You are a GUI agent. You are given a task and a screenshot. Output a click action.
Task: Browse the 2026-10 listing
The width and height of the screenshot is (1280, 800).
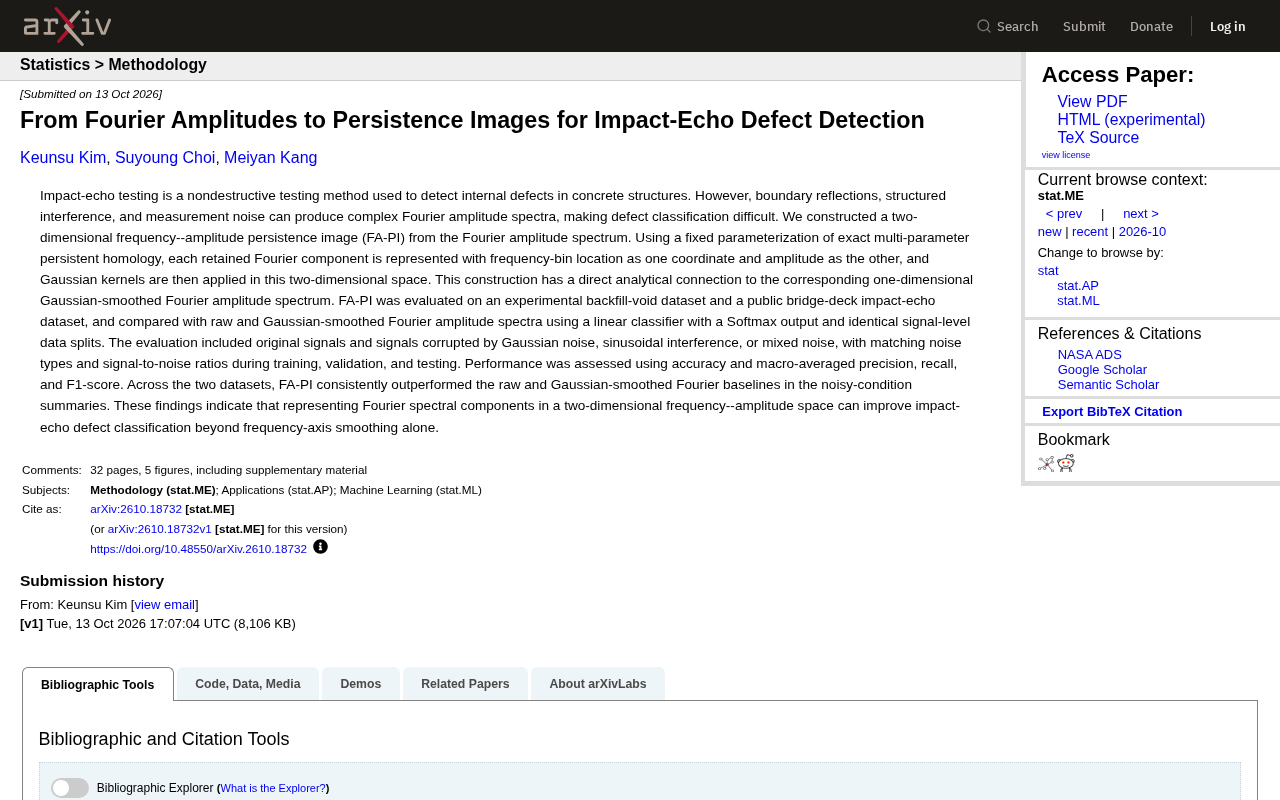click(x=1142, y=232)
